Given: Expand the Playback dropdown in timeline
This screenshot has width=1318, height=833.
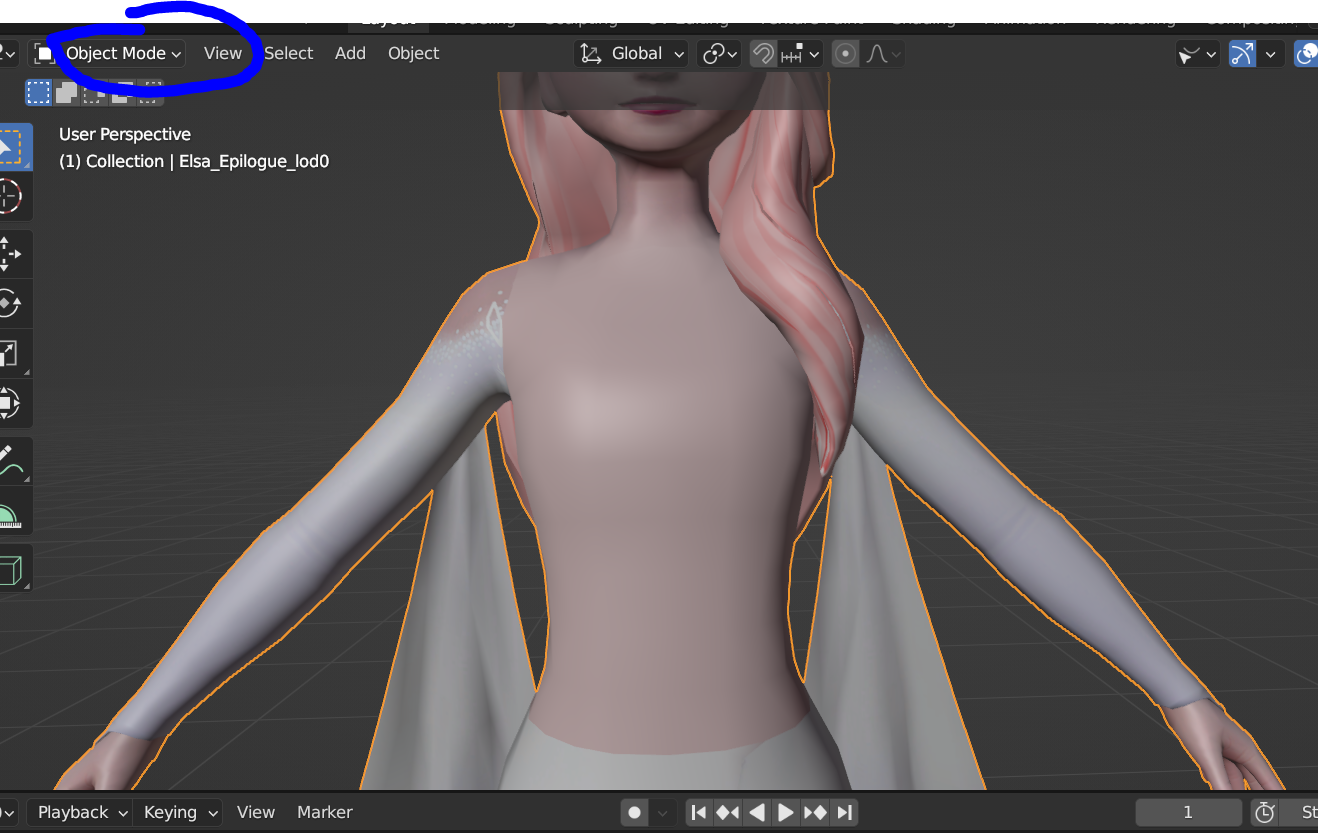Looking at the screenshot, I should click(79, 812).
